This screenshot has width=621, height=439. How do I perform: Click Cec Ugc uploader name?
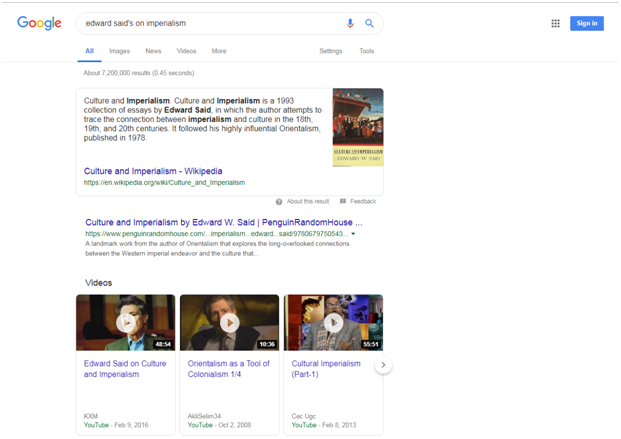304,416
